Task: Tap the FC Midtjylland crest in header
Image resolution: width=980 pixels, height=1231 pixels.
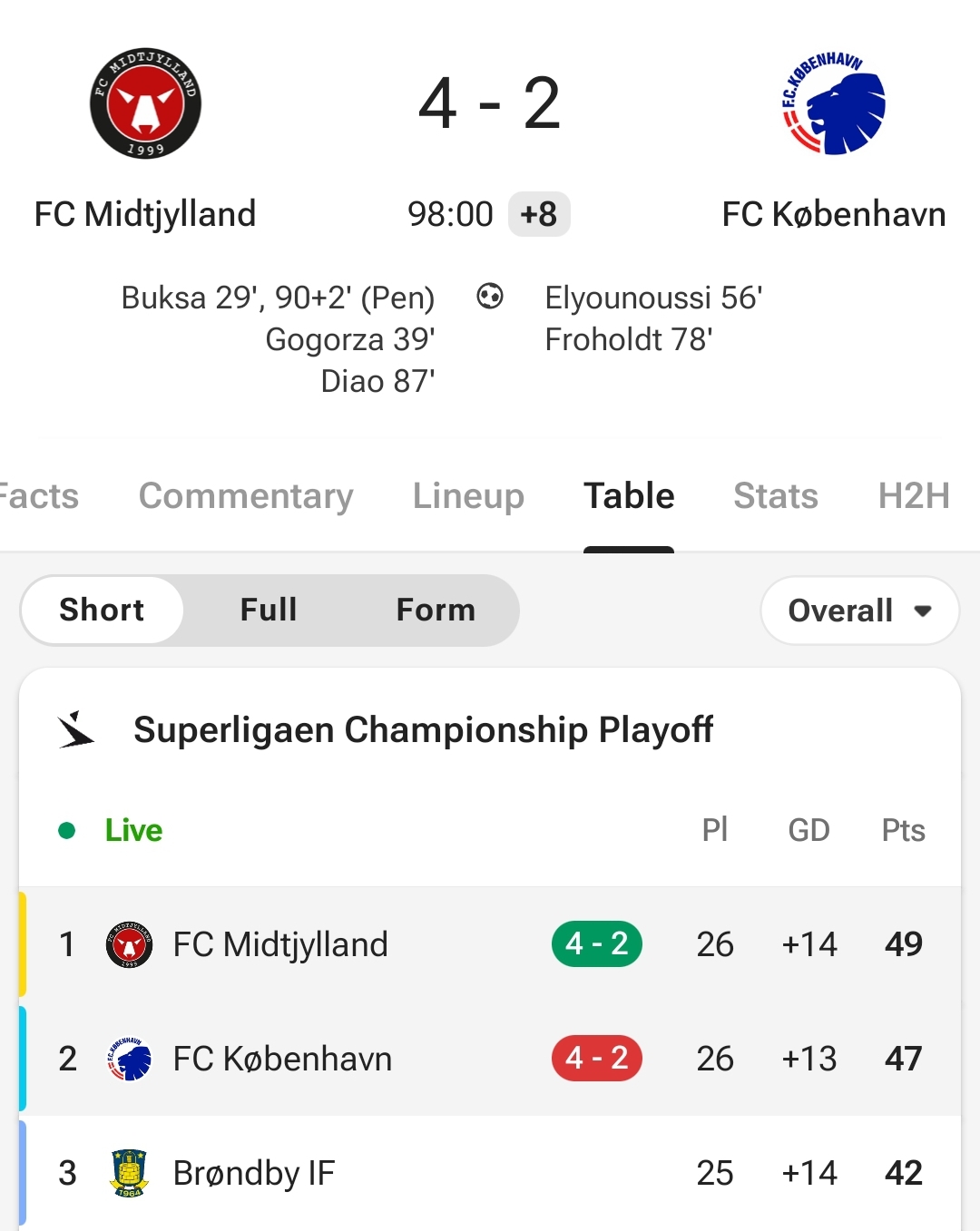Action: pos(145,103)
